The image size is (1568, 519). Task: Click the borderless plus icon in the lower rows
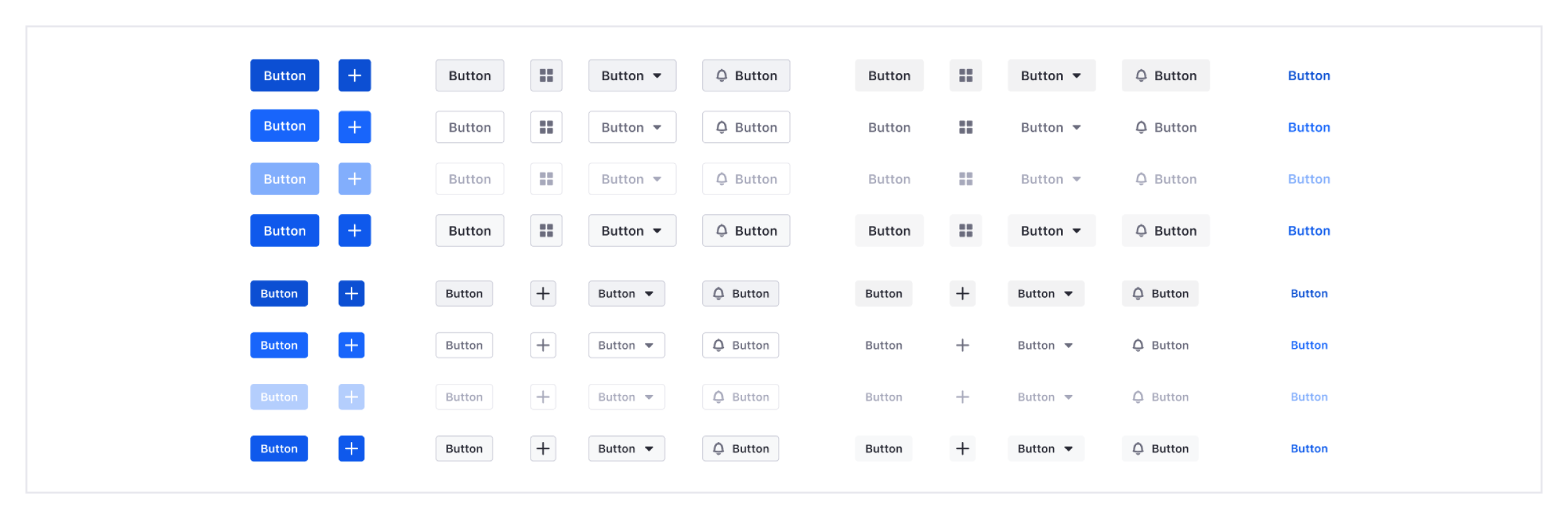click(x=962, y=345)
